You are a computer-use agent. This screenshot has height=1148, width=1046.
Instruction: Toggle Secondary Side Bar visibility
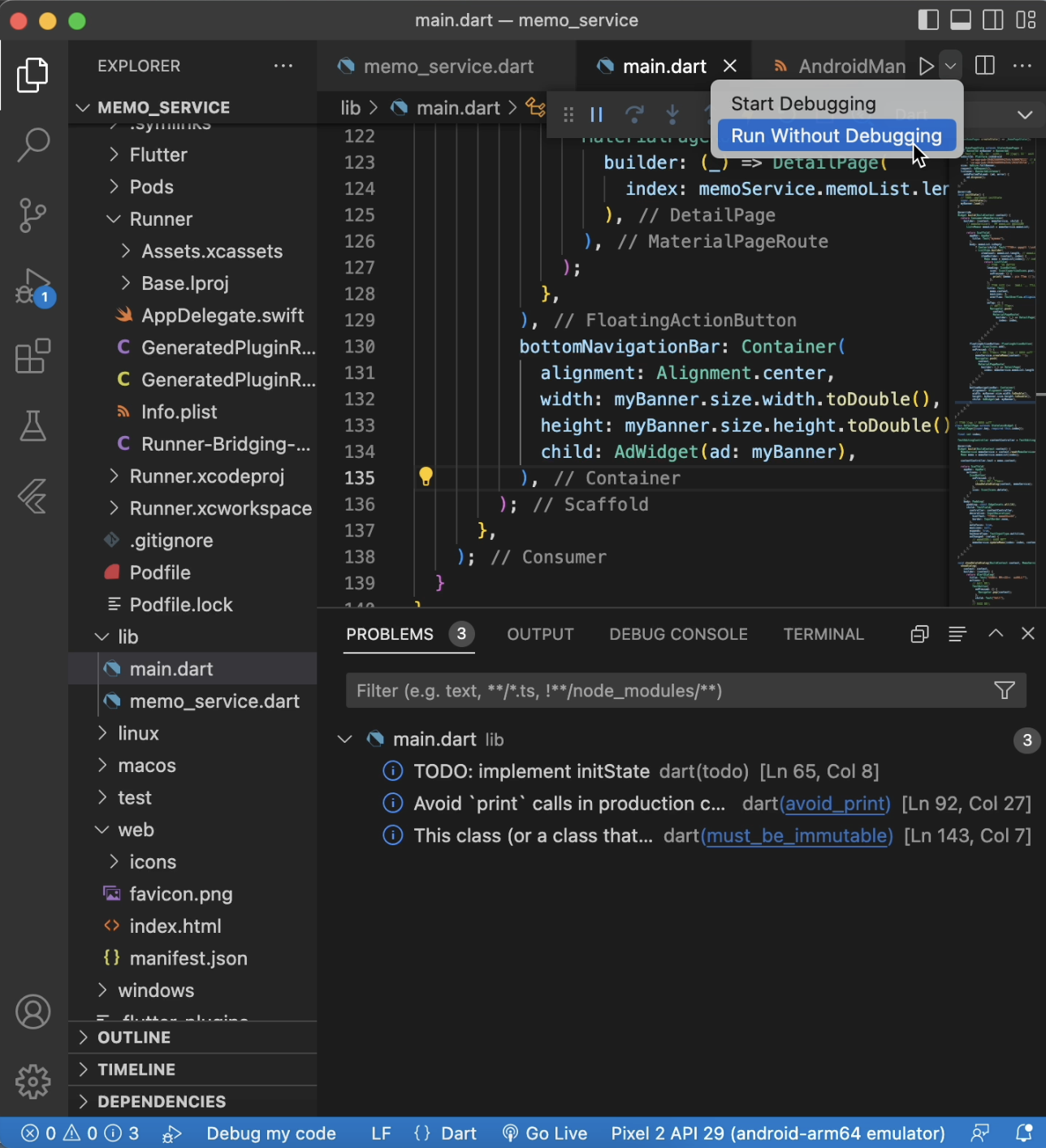[x=993, y=20]
